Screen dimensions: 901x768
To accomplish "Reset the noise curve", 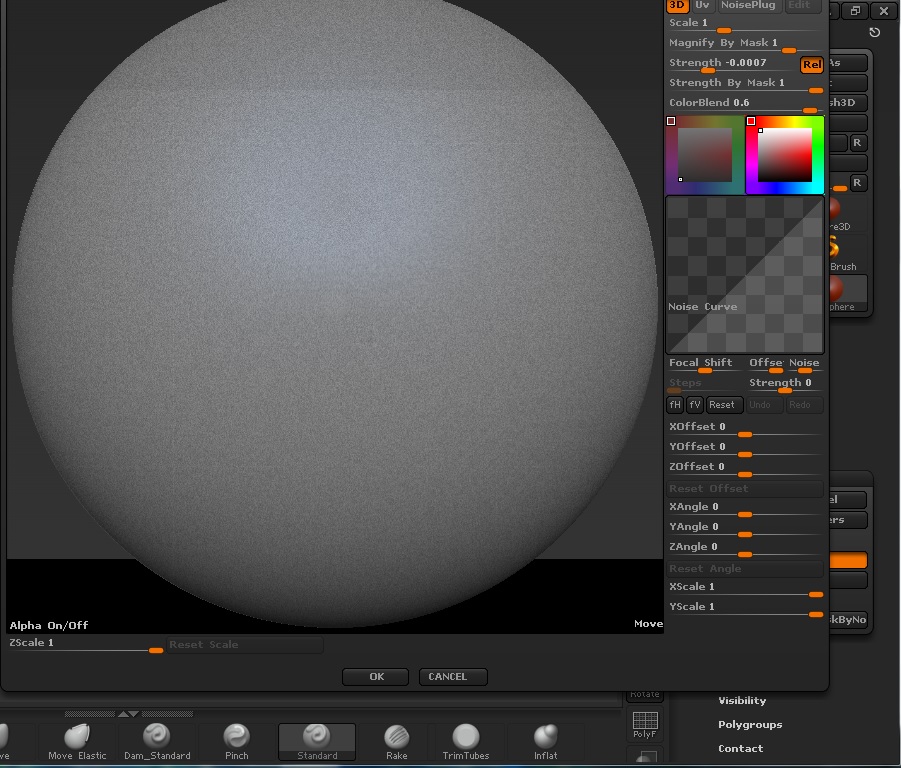I will (724, 404).
